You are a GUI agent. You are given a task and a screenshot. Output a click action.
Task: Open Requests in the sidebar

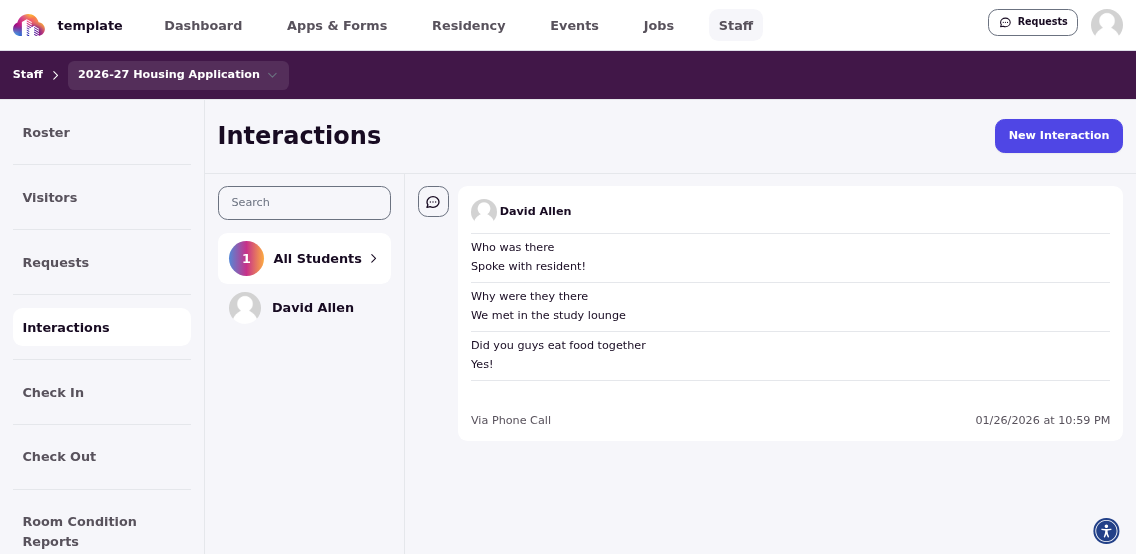[x=102, y=263]
